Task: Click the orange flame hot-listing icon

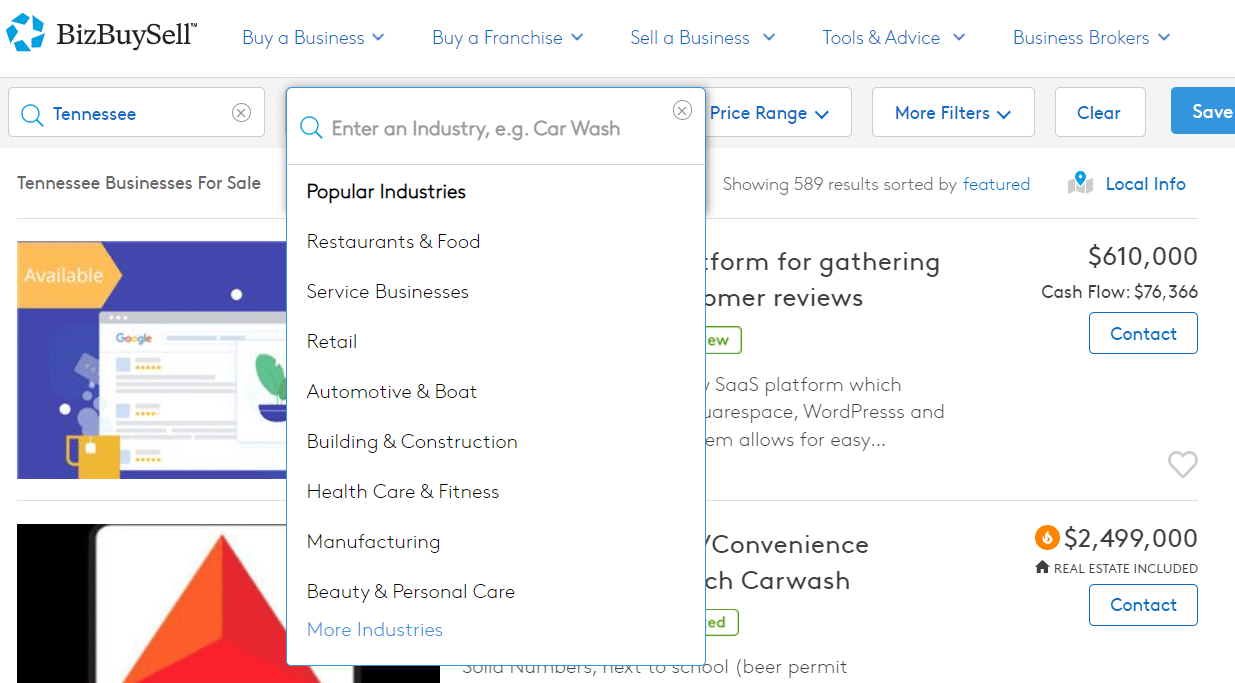Action: point(1047,538)
